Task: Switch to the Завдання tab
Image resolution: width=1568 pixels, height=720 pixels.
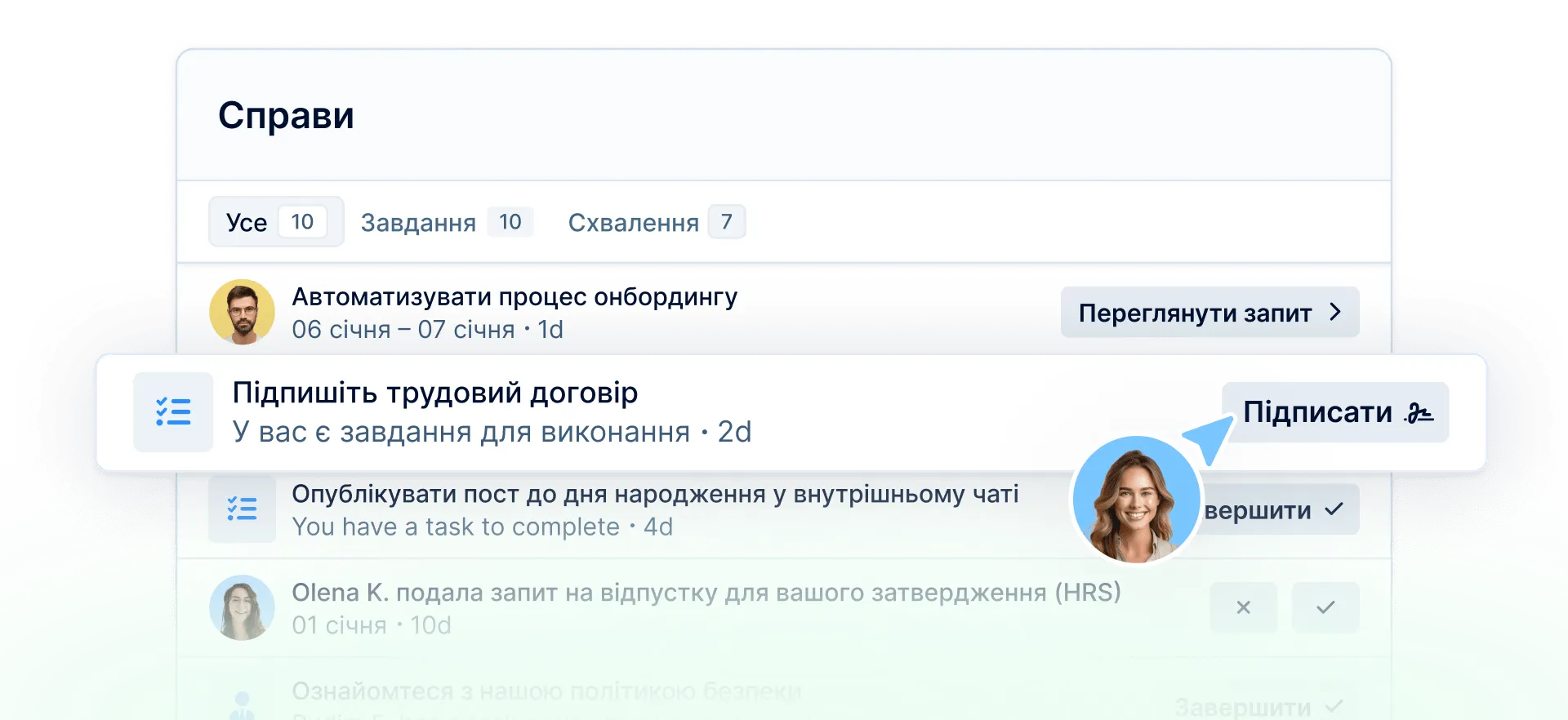Action: point(447,222)
